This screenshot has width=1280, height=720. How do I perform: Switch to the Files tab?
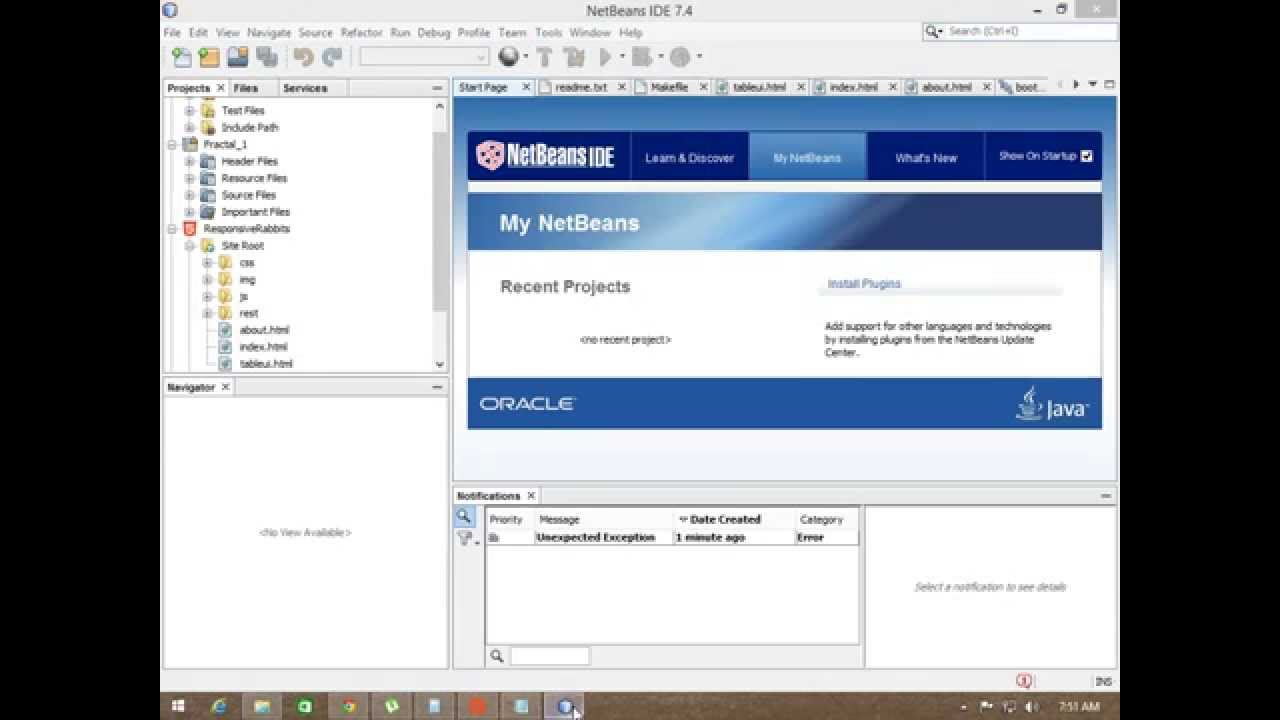(x=246, y=88)
